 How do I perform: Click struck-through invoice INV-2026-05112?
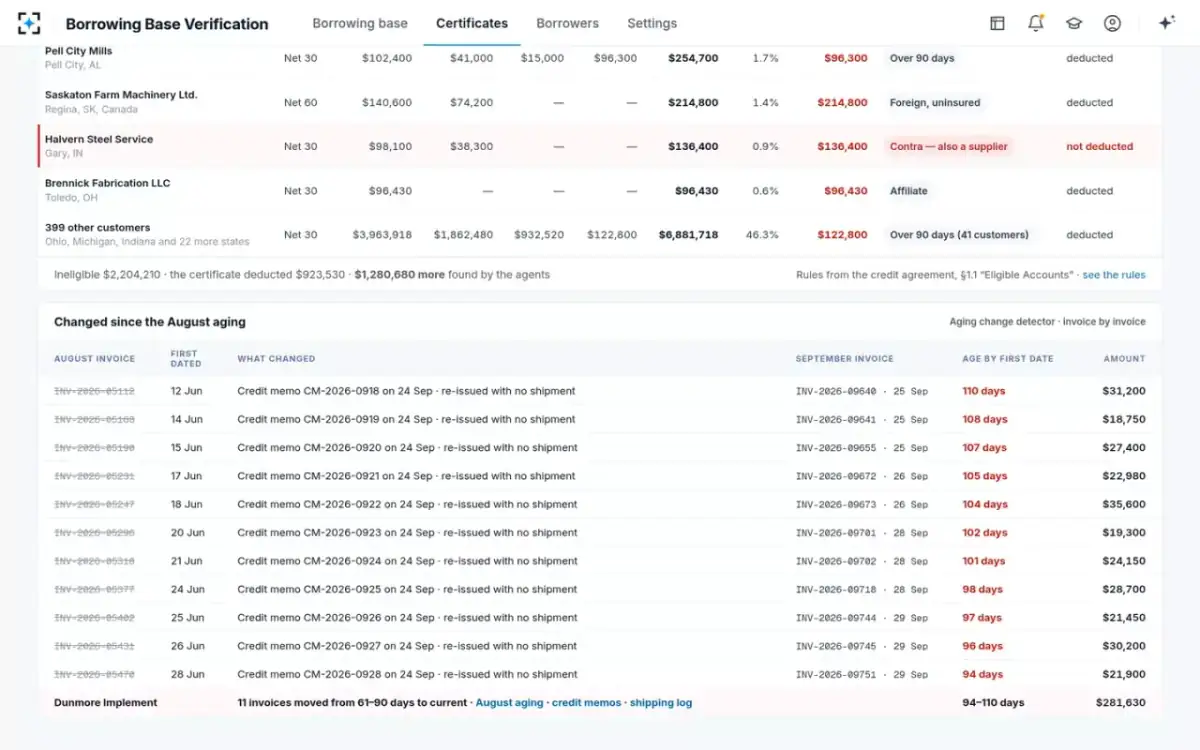(x=94, y=391)
